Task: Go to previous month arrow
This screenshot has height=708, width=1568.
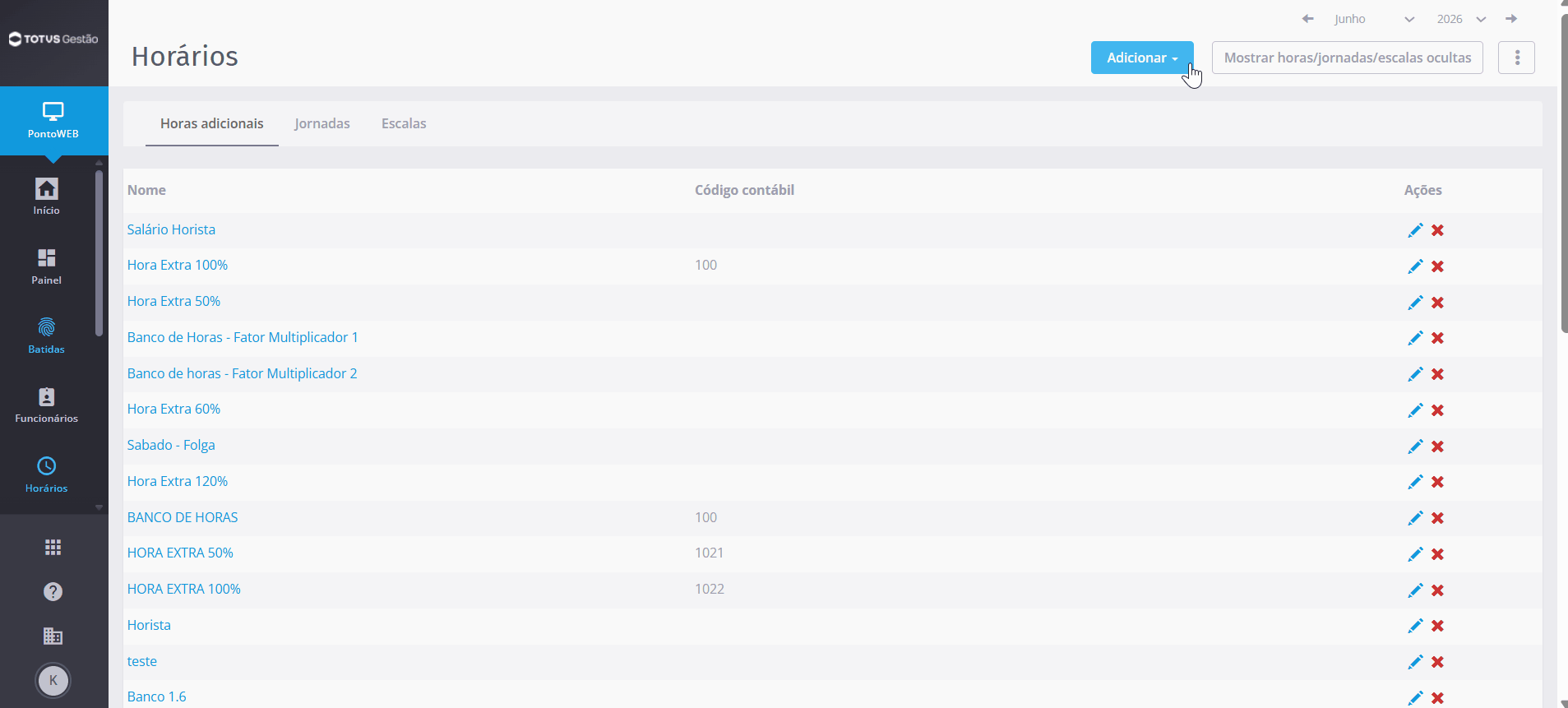Action: [1308, 19]
